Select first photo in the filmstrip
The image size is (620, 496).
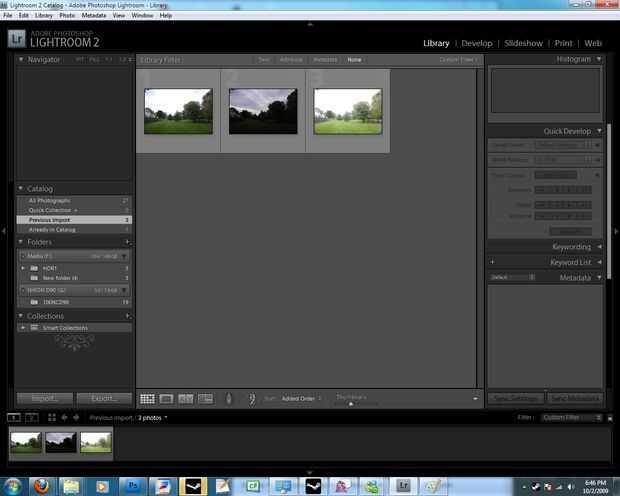coord(26,443)
